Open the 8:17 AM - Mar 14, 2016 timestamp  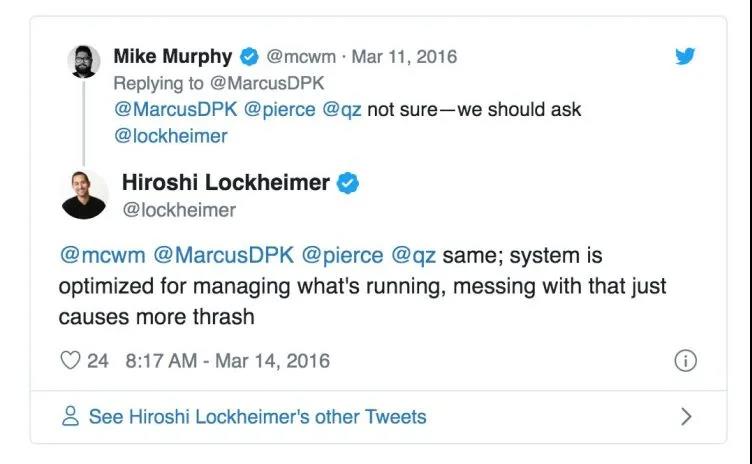(227, 361)
